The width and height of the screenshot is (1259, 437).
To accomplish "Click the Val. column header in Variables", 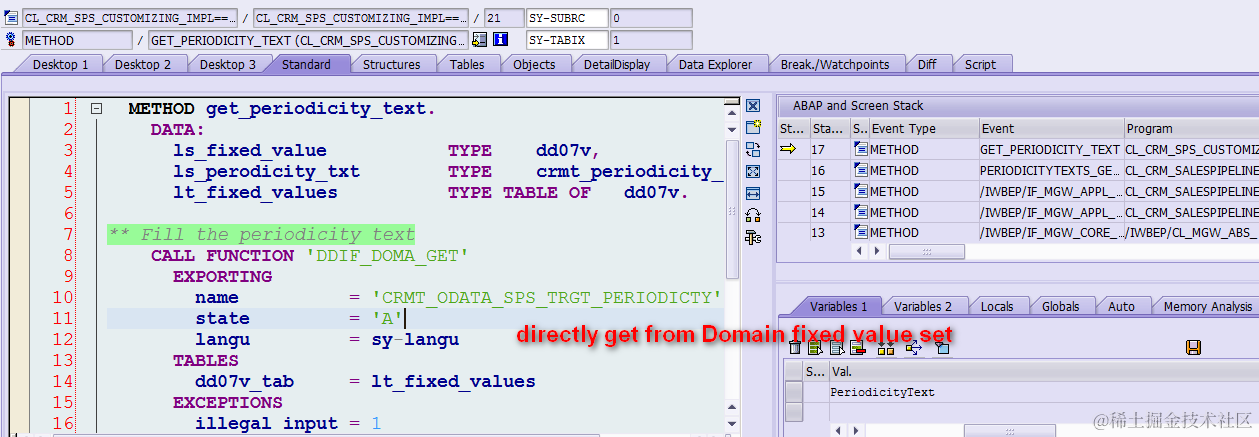I will pyautogui.click(x=1044, y=371).
